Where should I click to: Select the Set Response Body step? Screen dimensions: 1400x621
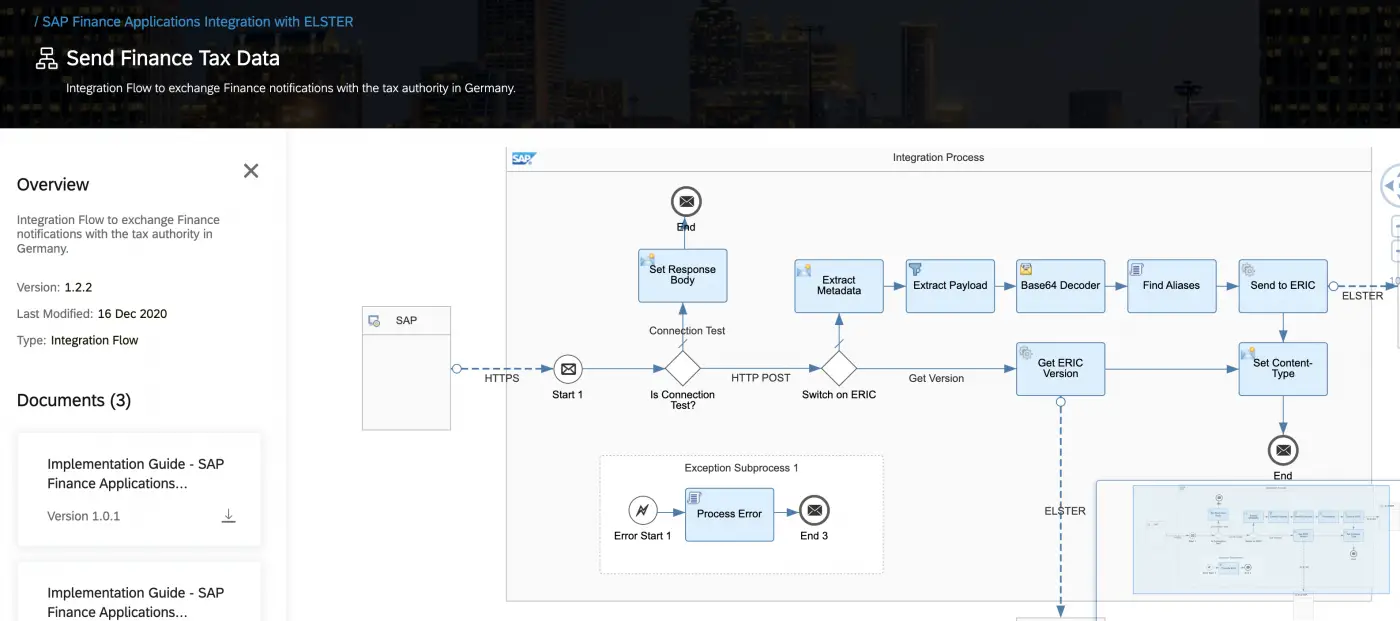[x=682, y=275]
